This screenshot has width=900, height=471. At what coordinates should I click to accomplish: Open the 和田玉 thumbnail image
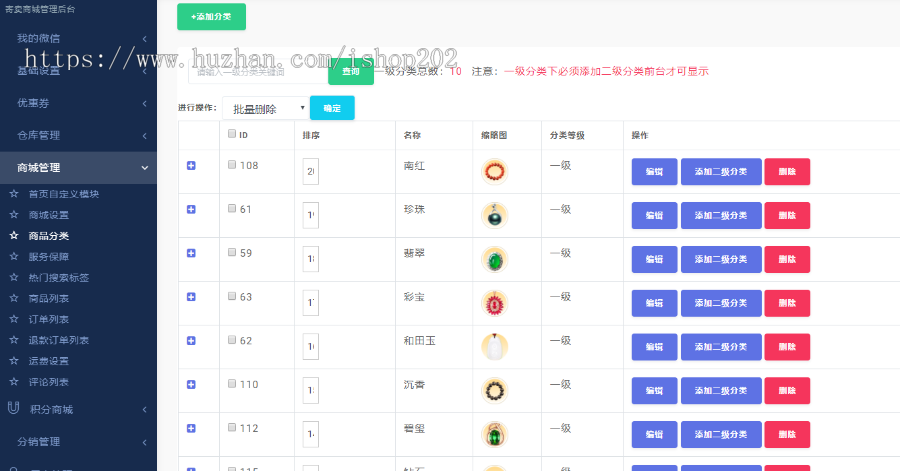pos(494,346)
